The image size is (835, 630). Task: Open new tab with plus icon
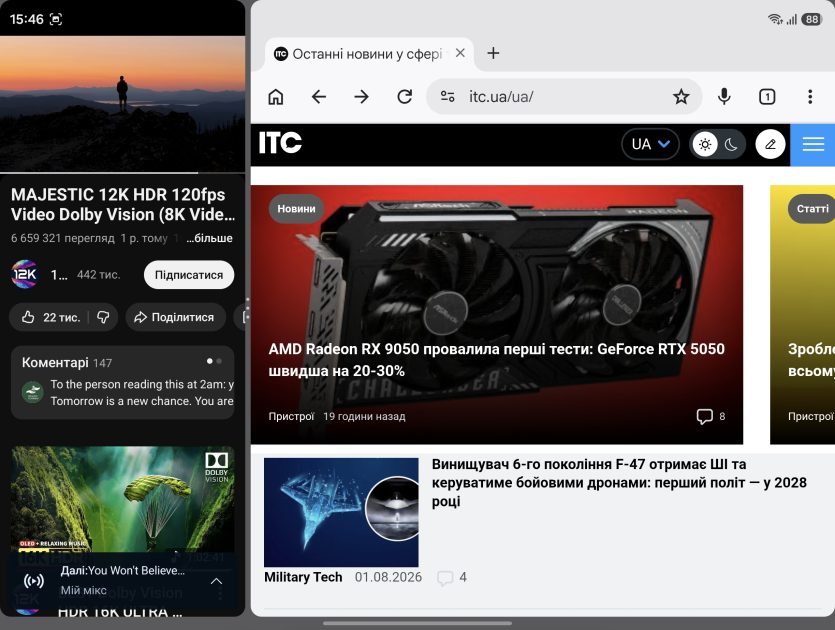tap(493, 53)
